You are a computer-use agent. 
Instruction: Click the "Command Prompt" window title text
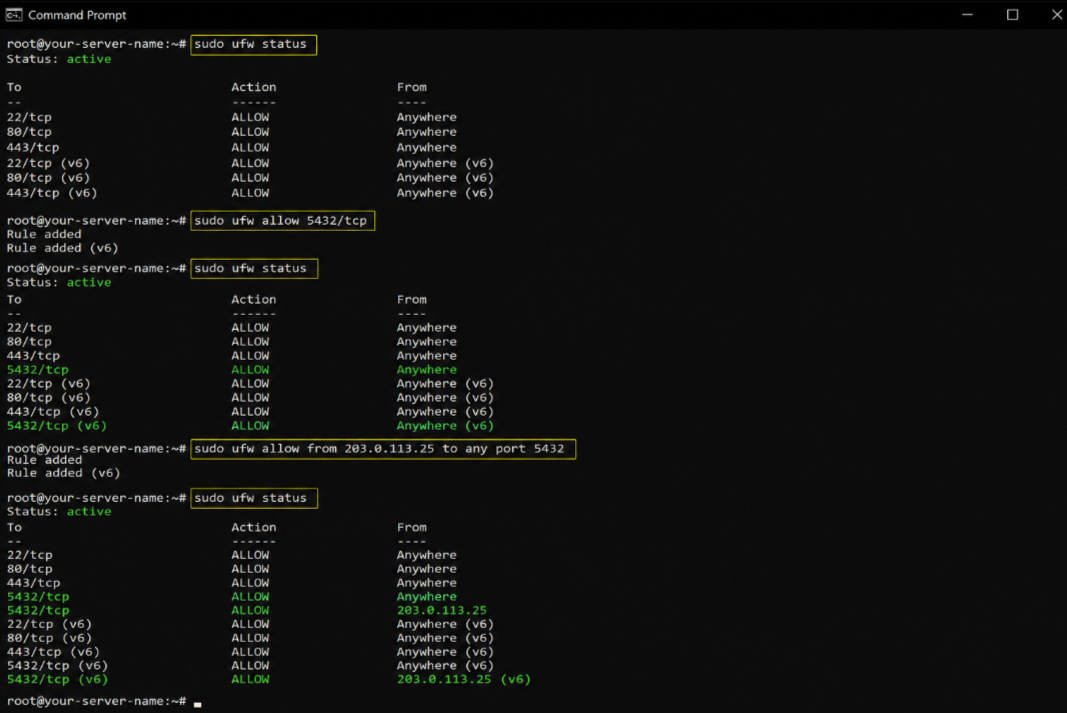[77, 15]
